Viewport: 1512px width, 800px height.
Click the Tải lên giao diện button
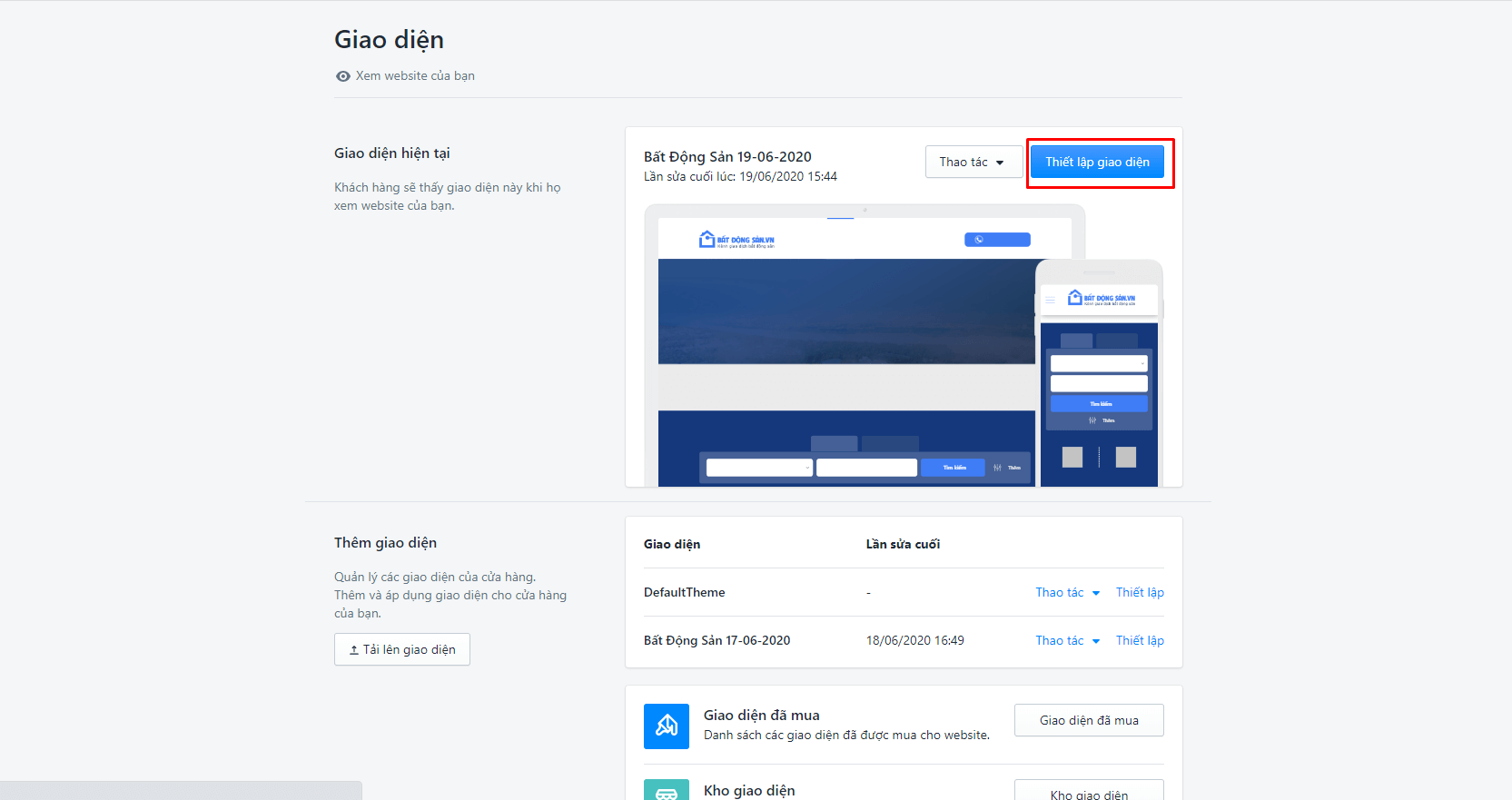(402, 649)
